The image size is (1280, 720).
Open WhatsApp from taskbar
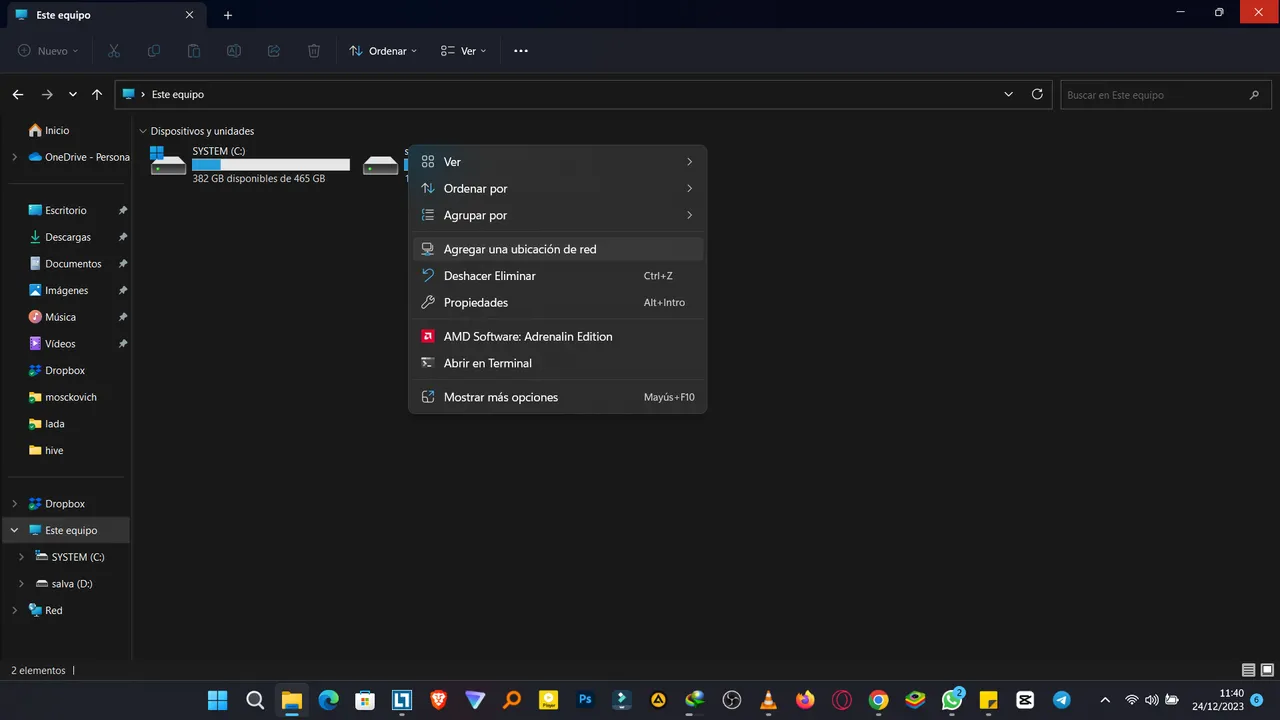(x=952, y=700)
